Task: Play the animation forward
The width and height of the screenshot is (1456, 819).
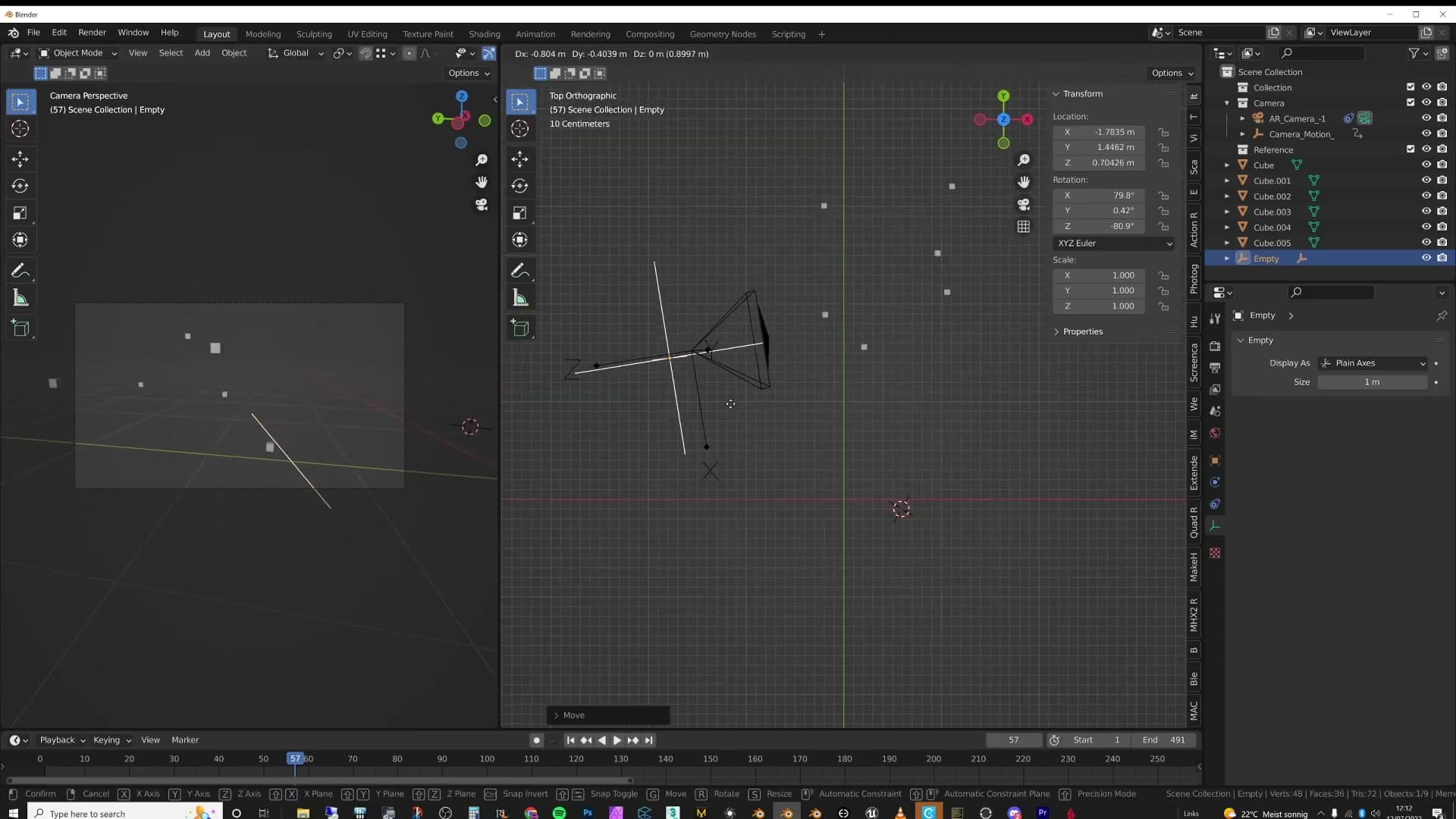Action: [x=617, y=740]
